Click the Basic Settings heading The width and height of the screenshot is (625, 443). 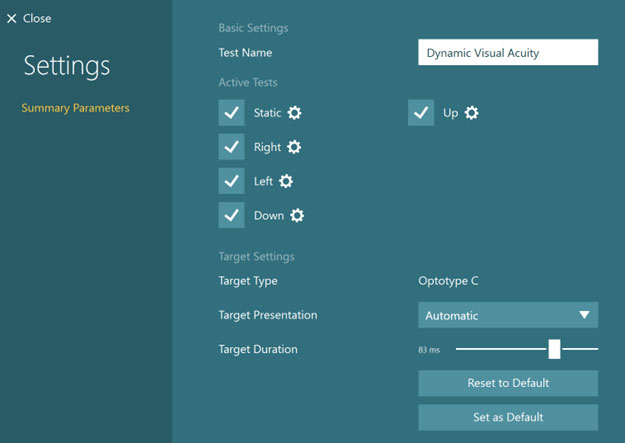[253, 28]
